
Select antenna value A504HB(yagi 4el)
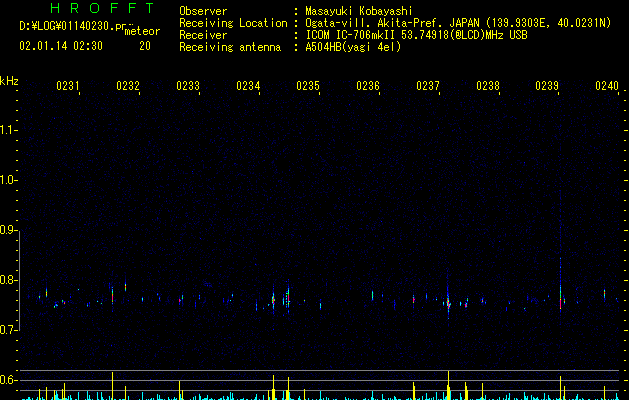(x=353, y=47)
